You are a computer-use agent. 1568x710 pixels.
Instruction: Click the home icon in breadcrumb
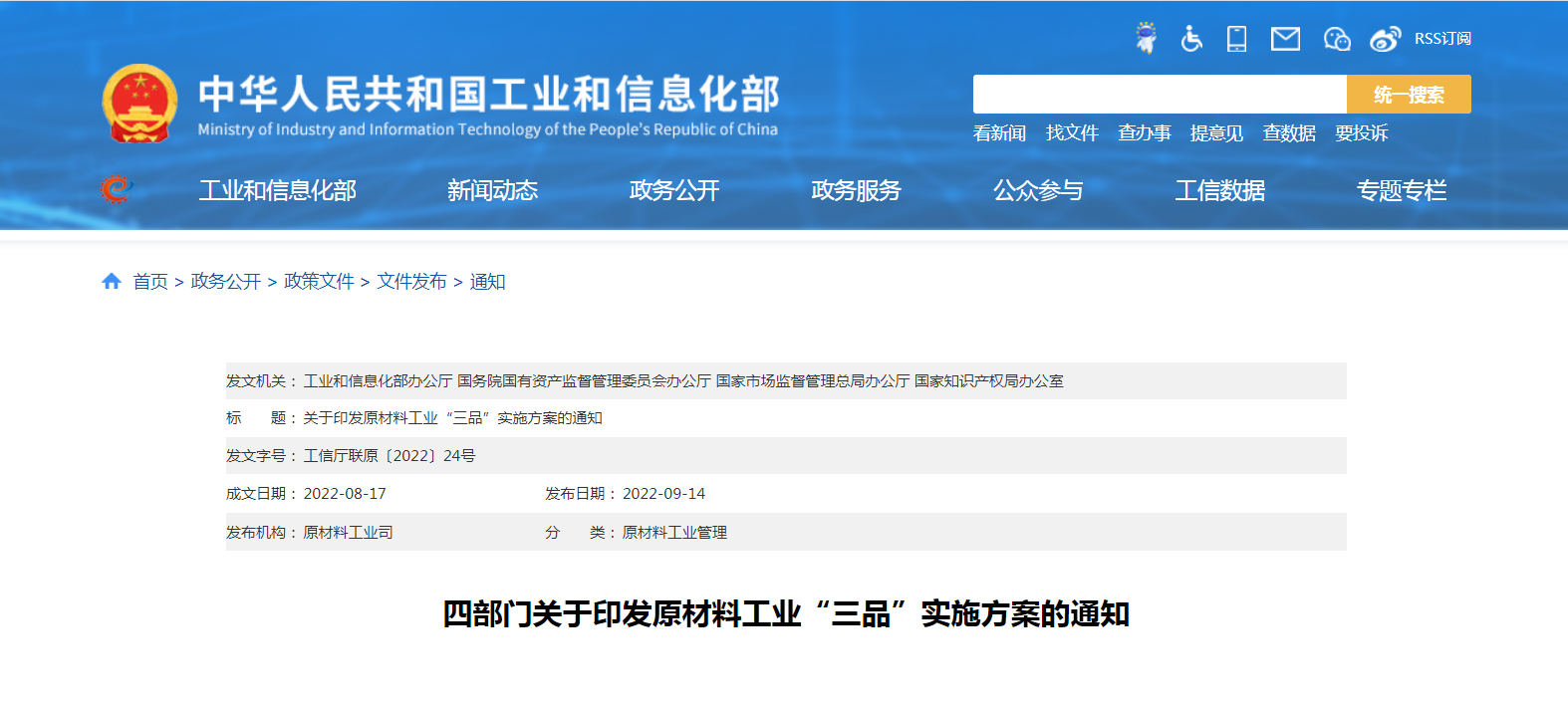pos(112,282)
